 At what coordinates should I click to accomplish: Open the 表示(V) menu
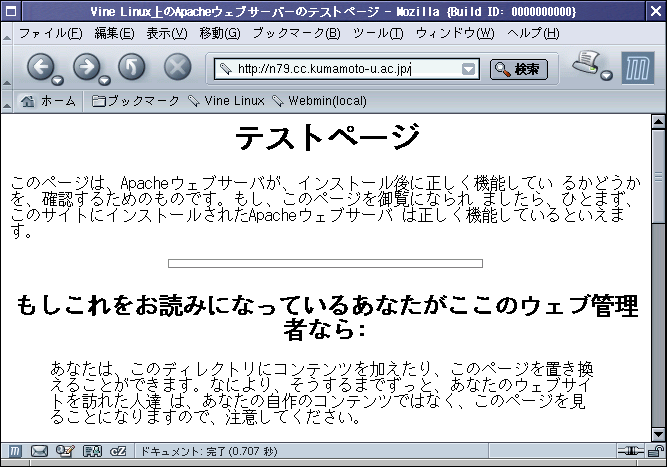[x=167, y=33]
